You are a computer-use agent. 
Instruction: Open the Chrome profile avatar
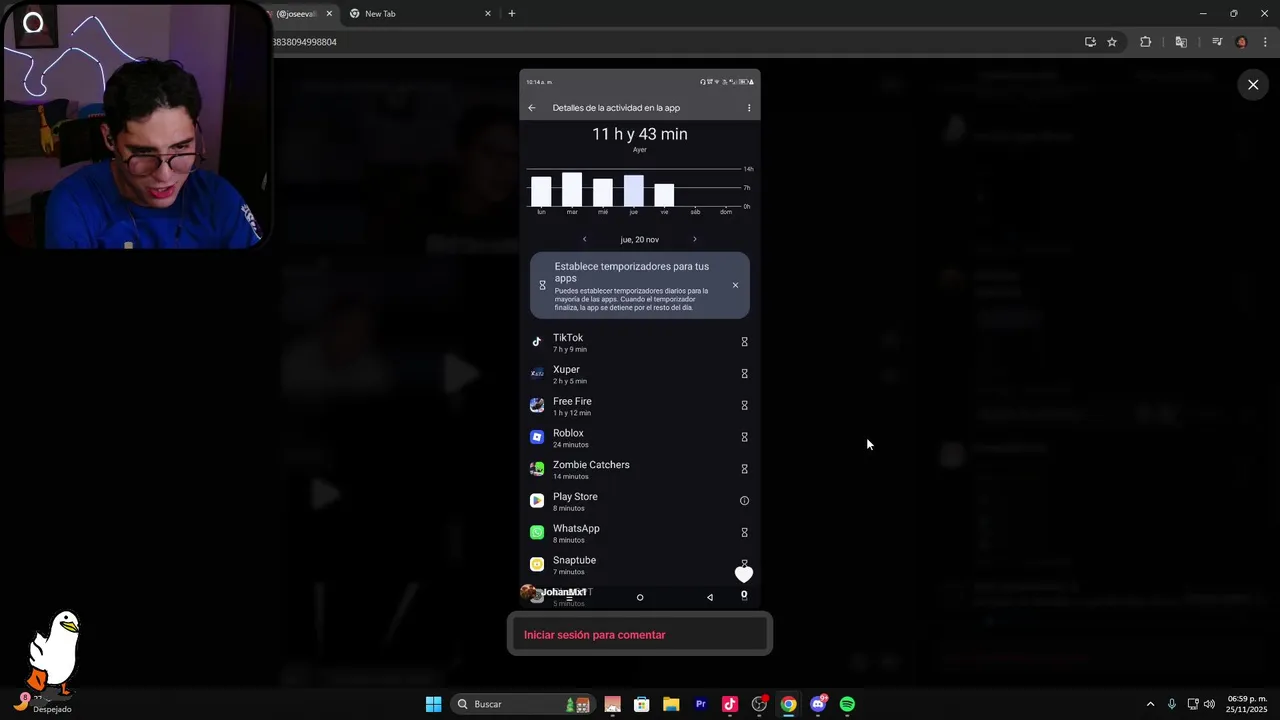[1242, 42]
